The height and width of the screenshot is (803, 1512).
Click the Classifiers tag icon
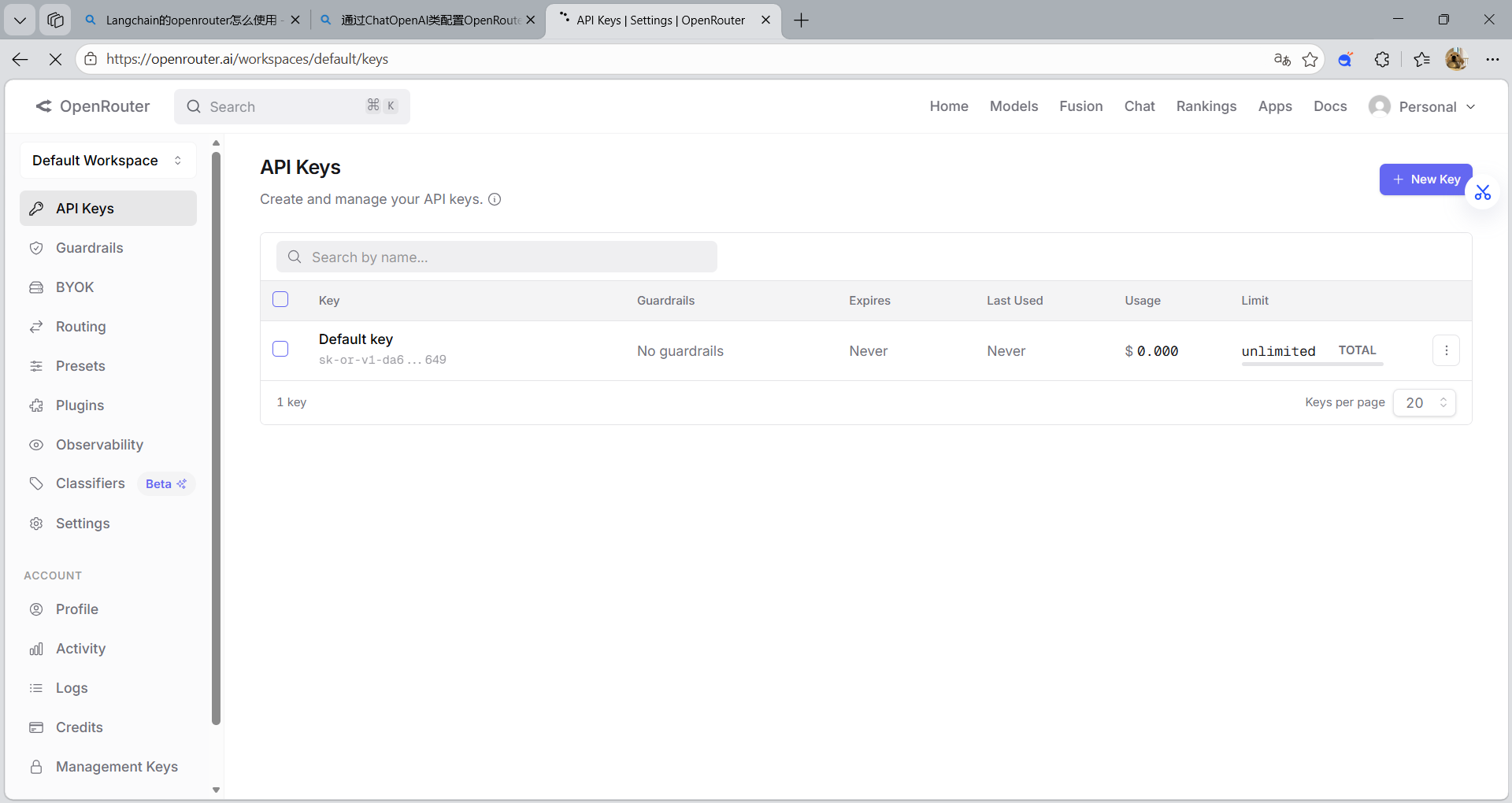36,483
